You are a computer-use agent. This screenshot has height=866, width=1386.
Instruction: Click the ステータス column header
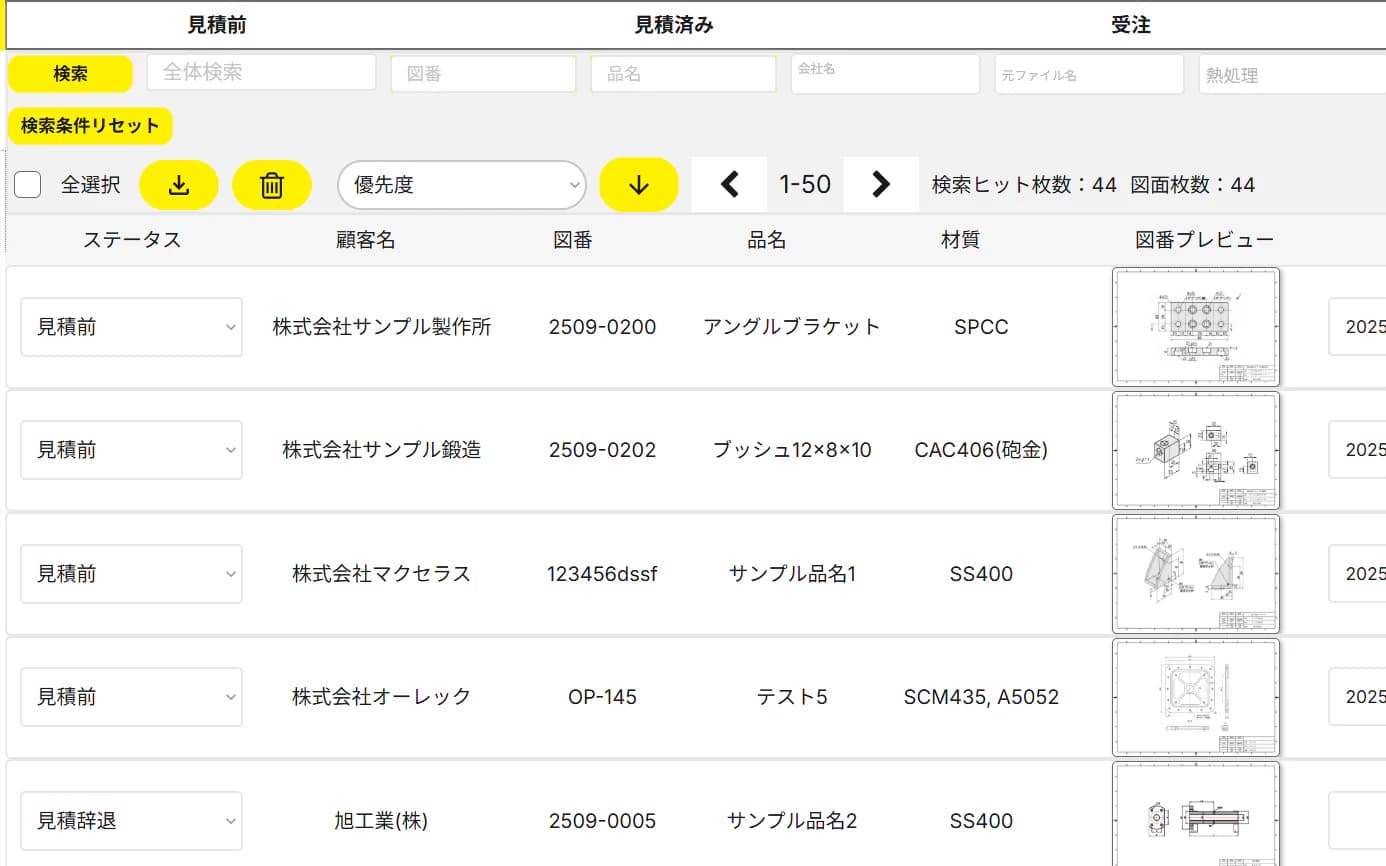pyautogui.click(x=132, y=240)
